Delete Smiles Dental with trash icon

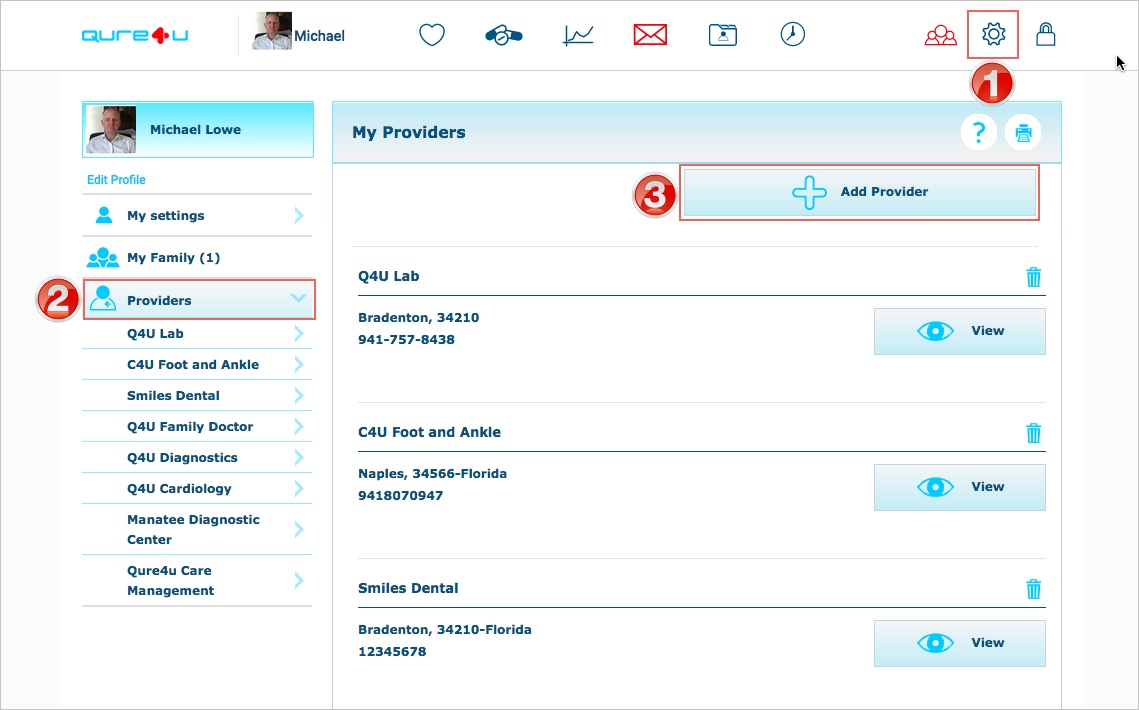pos(1033,589)
